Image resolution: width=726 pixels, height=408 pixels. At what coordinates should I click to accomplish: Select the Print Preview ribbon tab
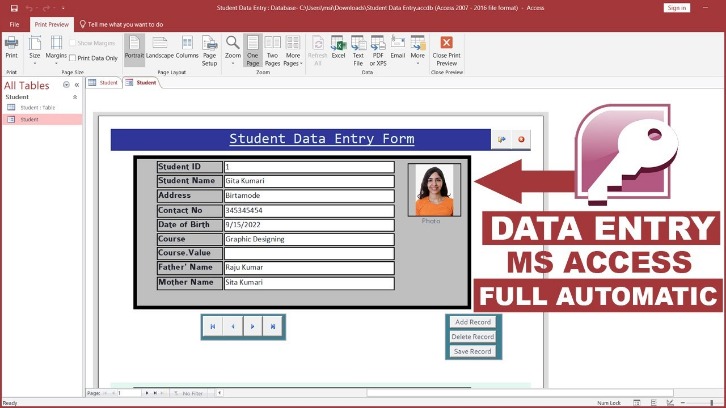(52, 25)
